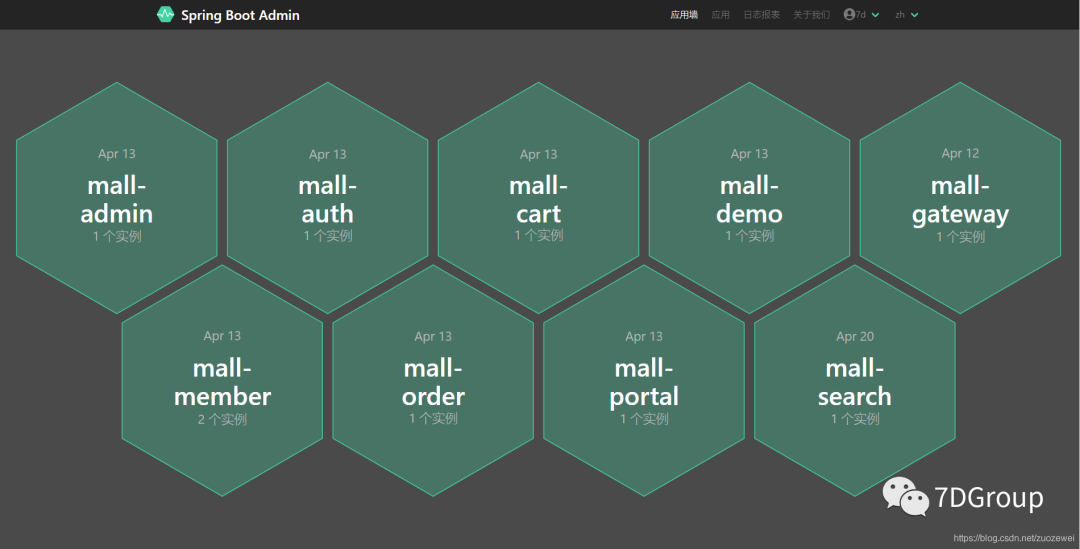This screenshot has height=549, width=1080.
Task: Open the Spring Boot Admin brand link
Action: pyautogui.click(x=228, y=14)
